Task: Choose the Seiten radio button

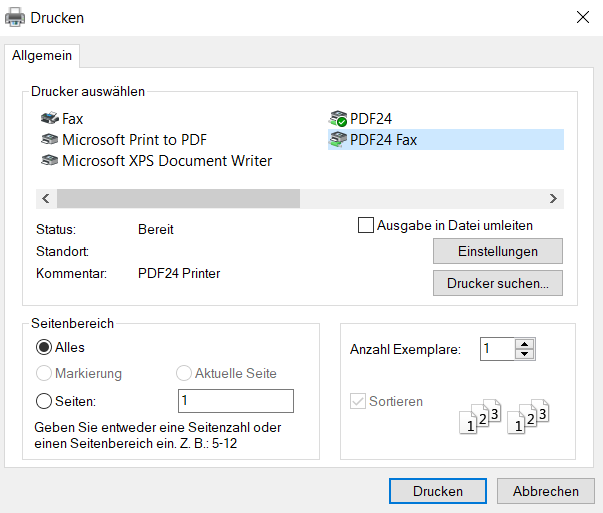Action: click(x=44, y=401)
